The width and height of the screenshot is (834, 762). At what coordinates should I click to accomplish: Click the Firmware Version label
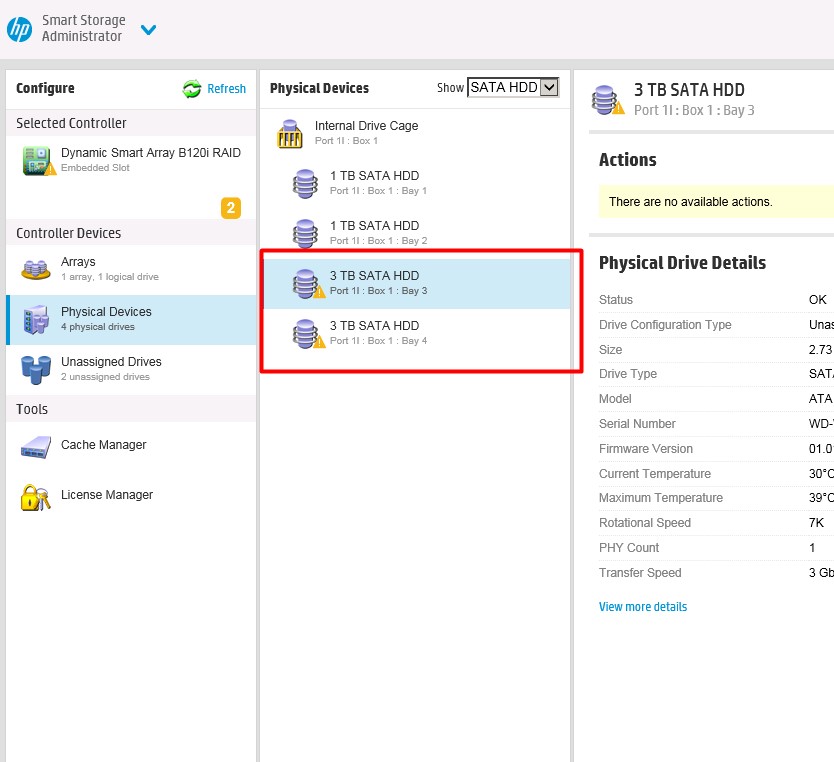coord(646,449)
